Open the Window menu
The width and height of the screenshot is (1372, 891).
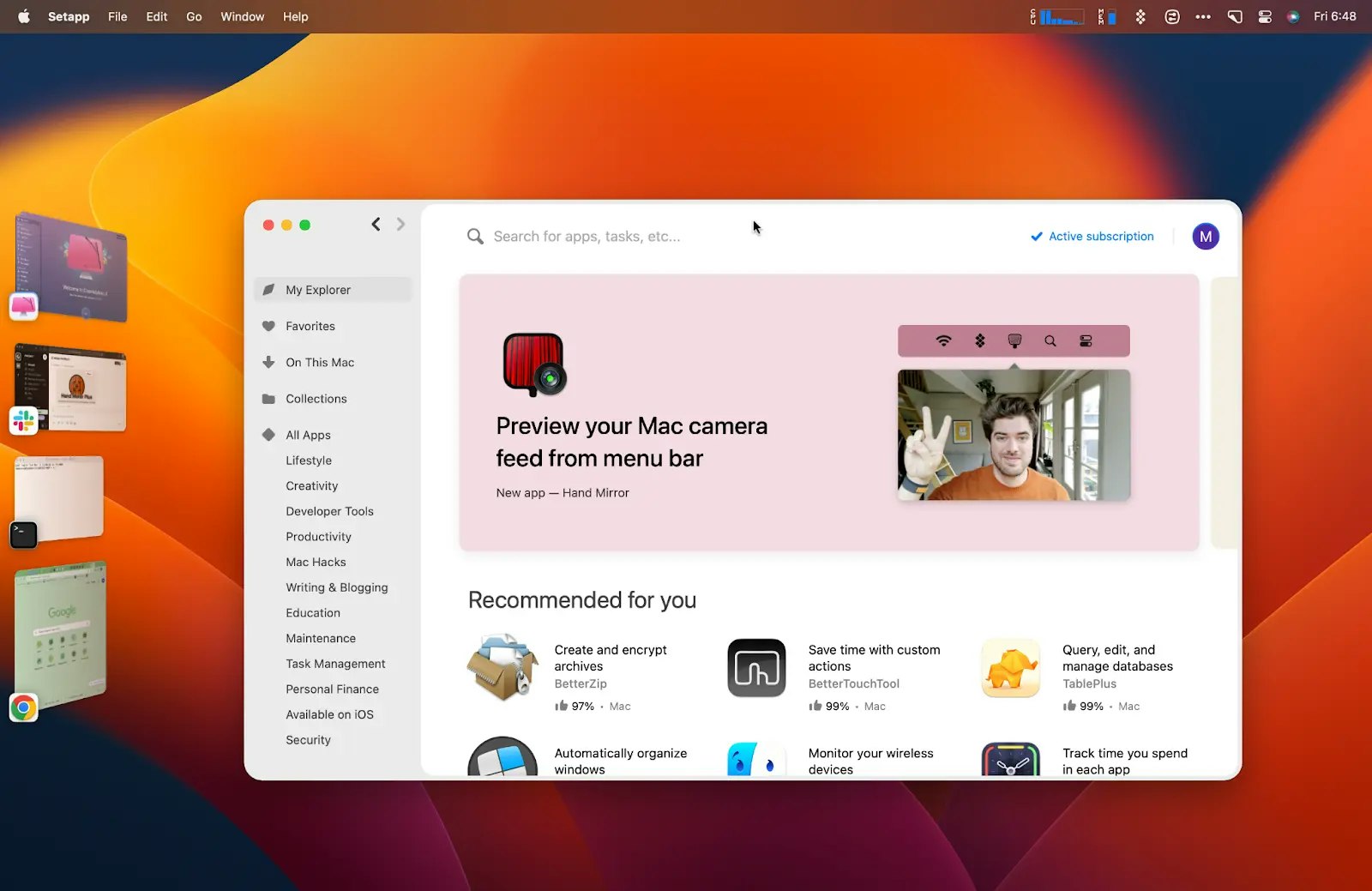tap(243, 16)
